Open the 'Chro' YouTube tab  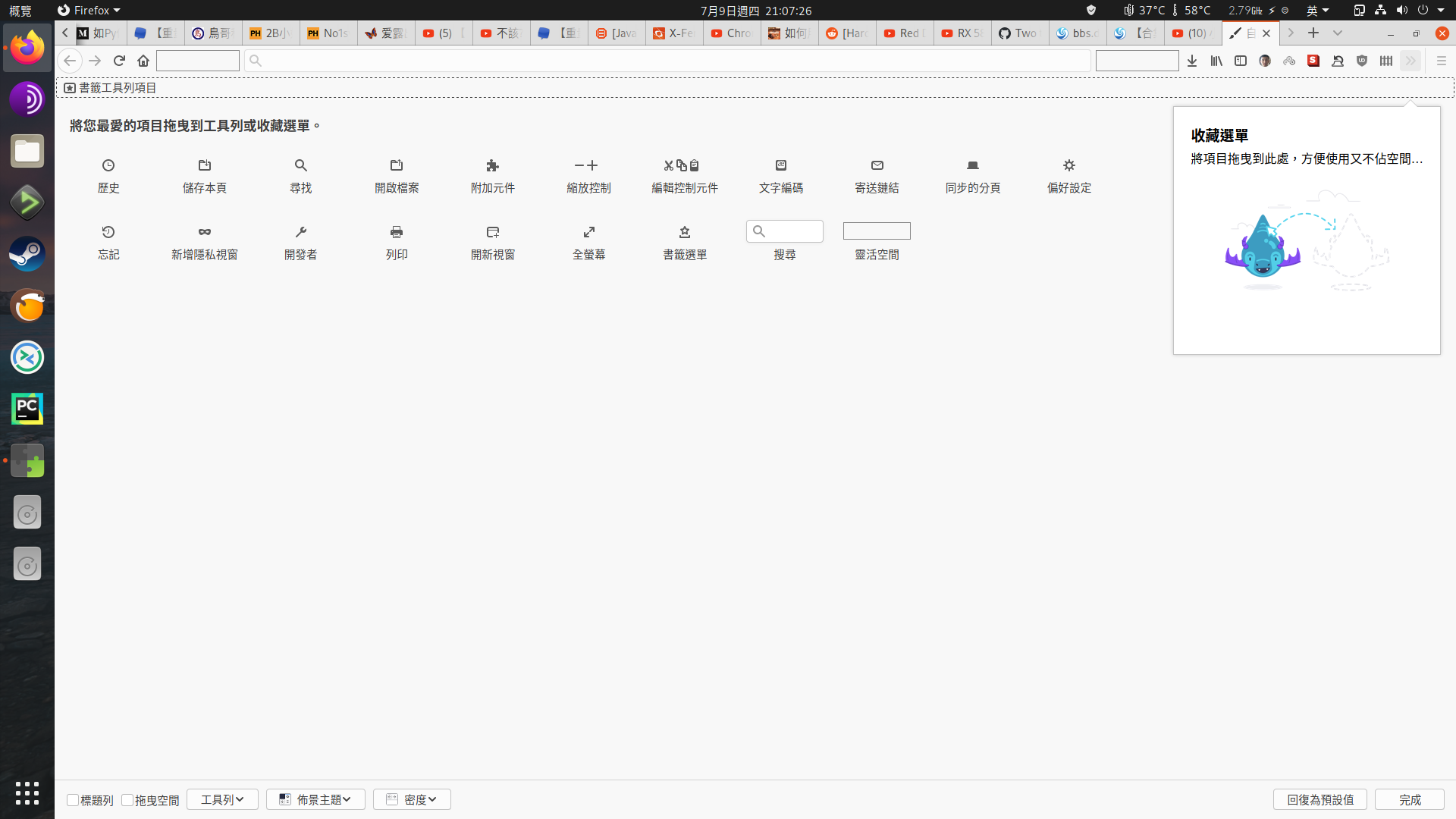(732, 33)
